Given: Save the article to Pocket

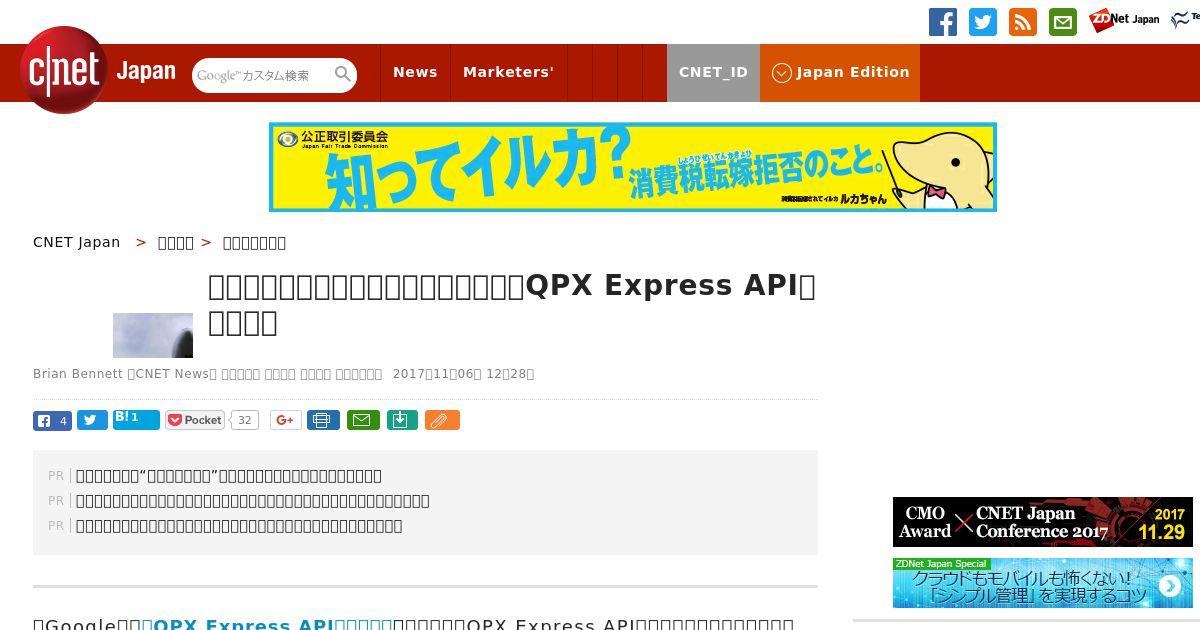Looking at the screenshot, I should pos(195,420).
